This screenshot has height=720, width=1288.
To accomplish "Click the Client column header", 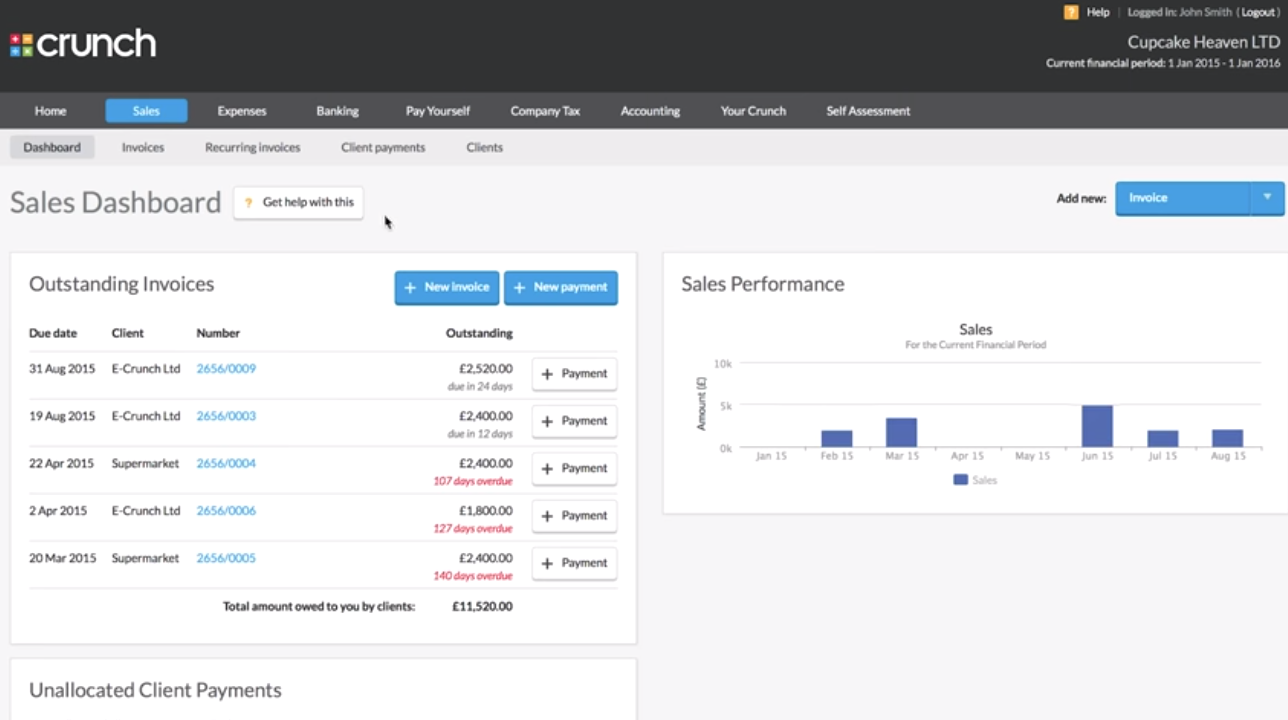I will pos(128,333).
